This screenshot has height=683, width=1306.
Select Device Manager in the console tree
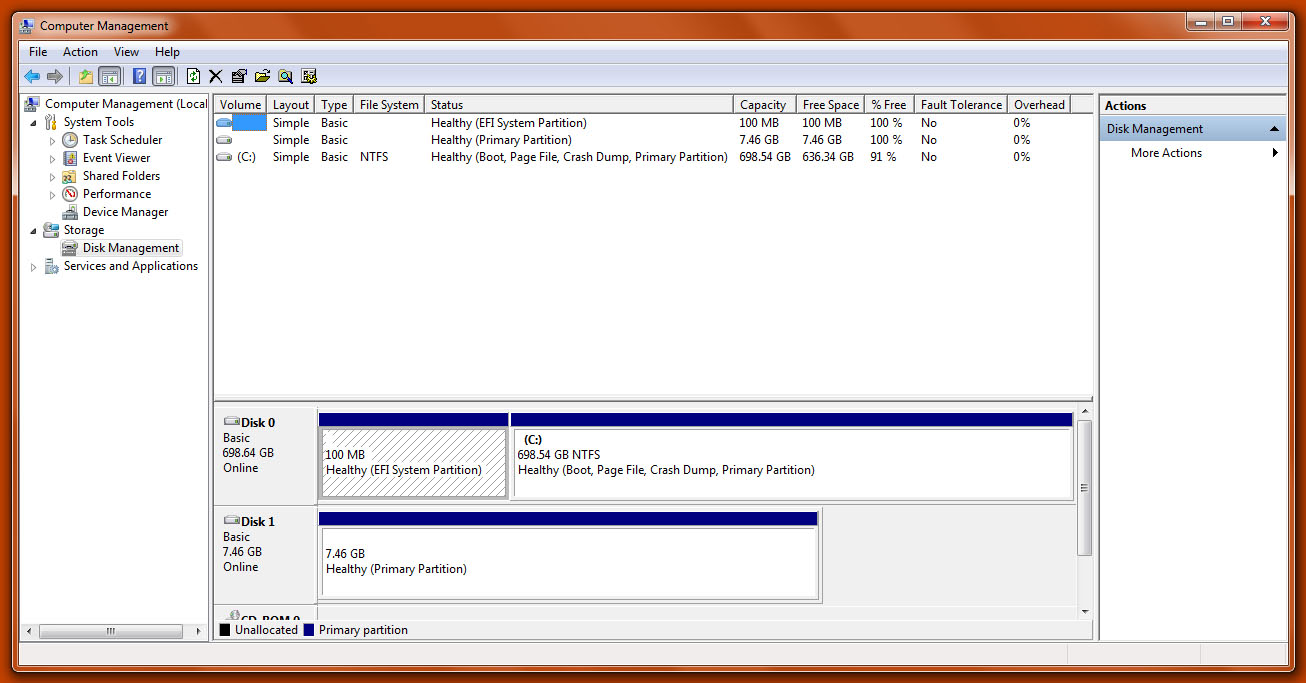[125, 212]
